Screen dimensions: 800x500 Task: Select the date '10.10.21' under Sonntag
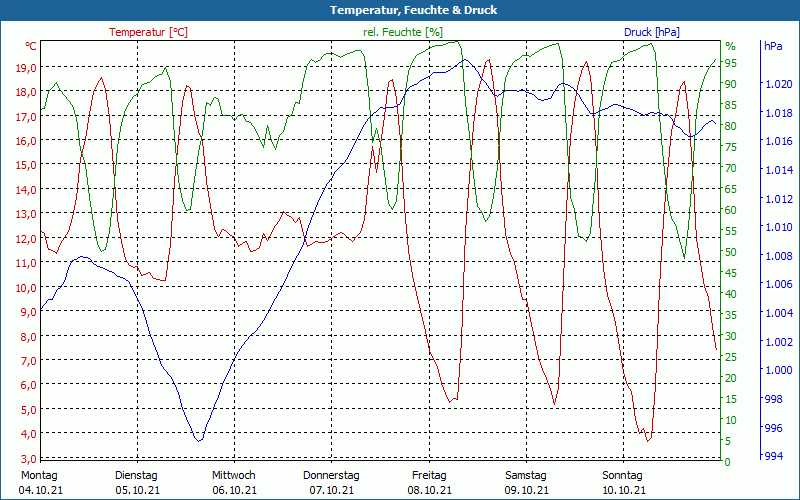tap(623, 490)
